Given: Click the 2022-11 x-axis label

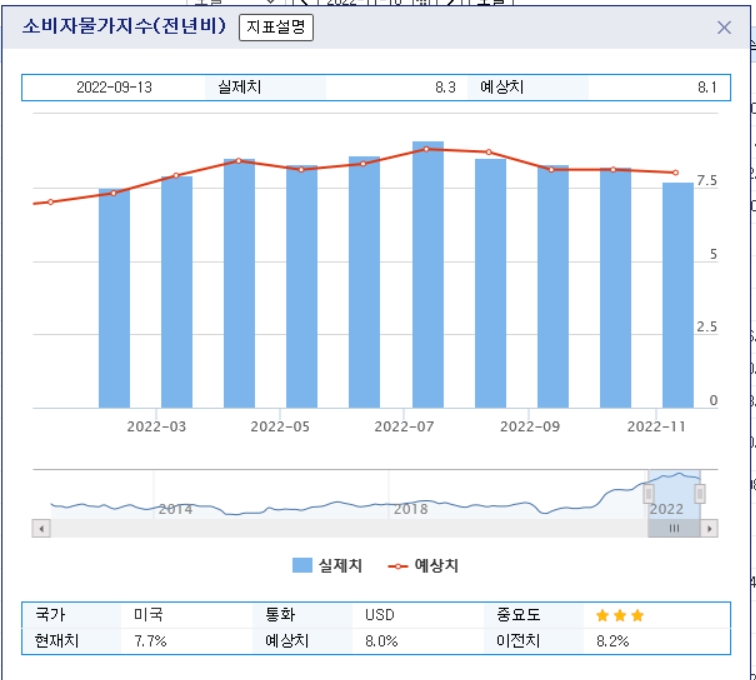Looking at the screenshot, I should (x=656, y=426).
